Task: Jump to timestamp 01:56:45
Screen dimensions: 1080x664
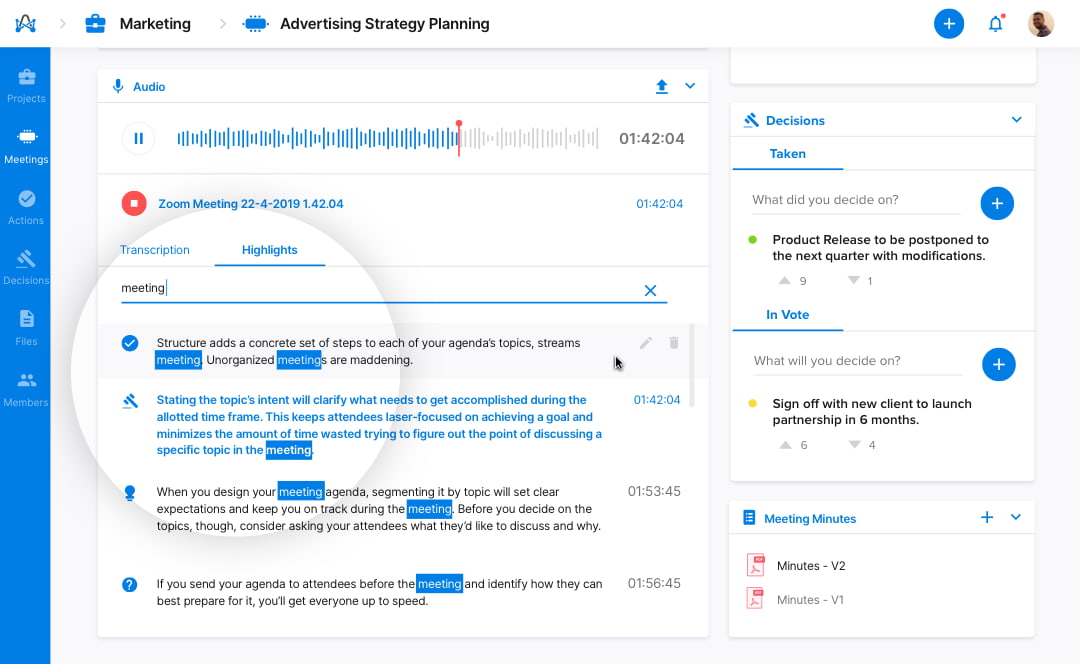Action: (654, 583)
